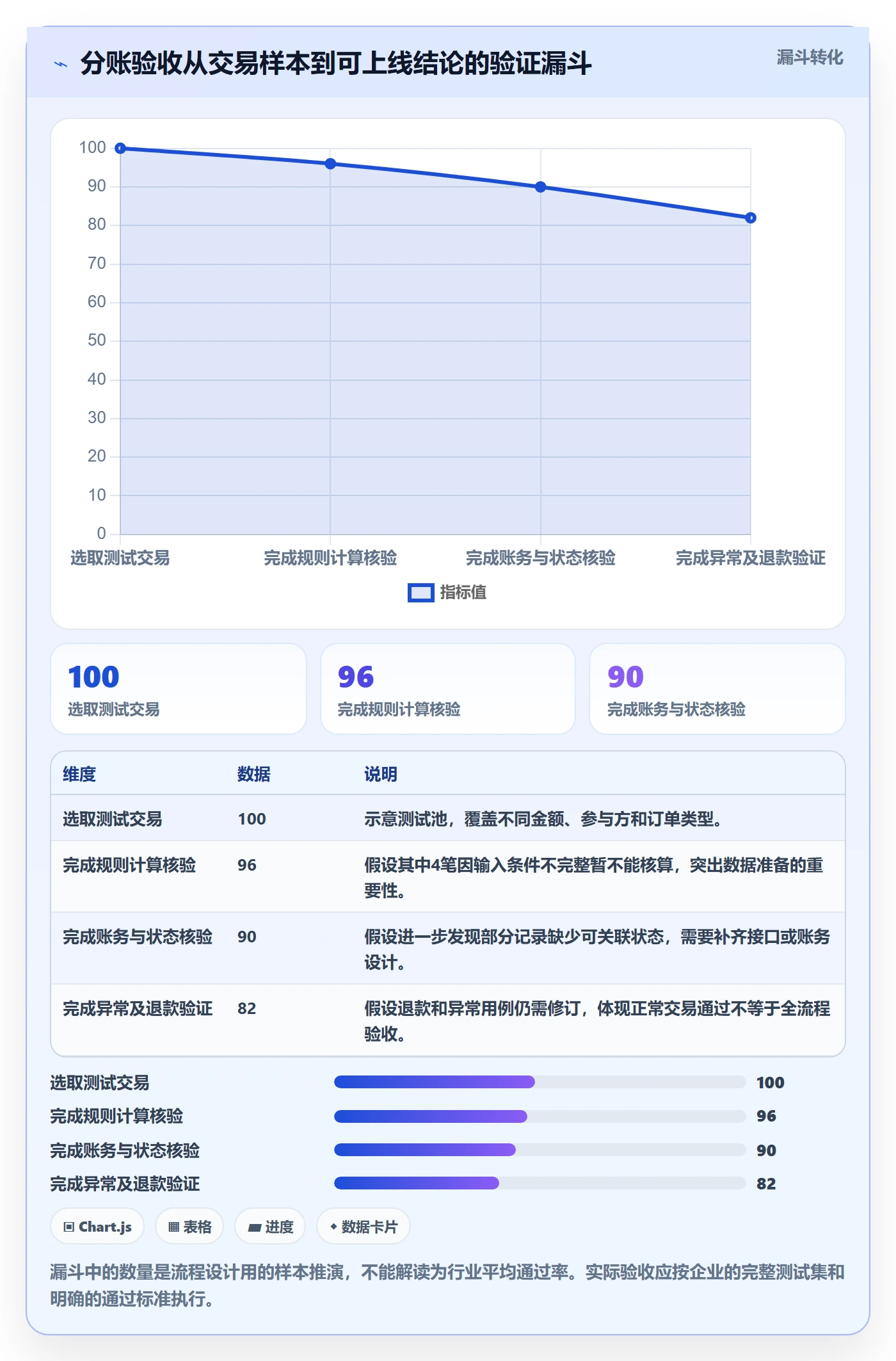Click the card title 分账验收从交易样本到可上线结论的验证漏斗
Viewport: 896px width, 1361px height.
point(336,63)
